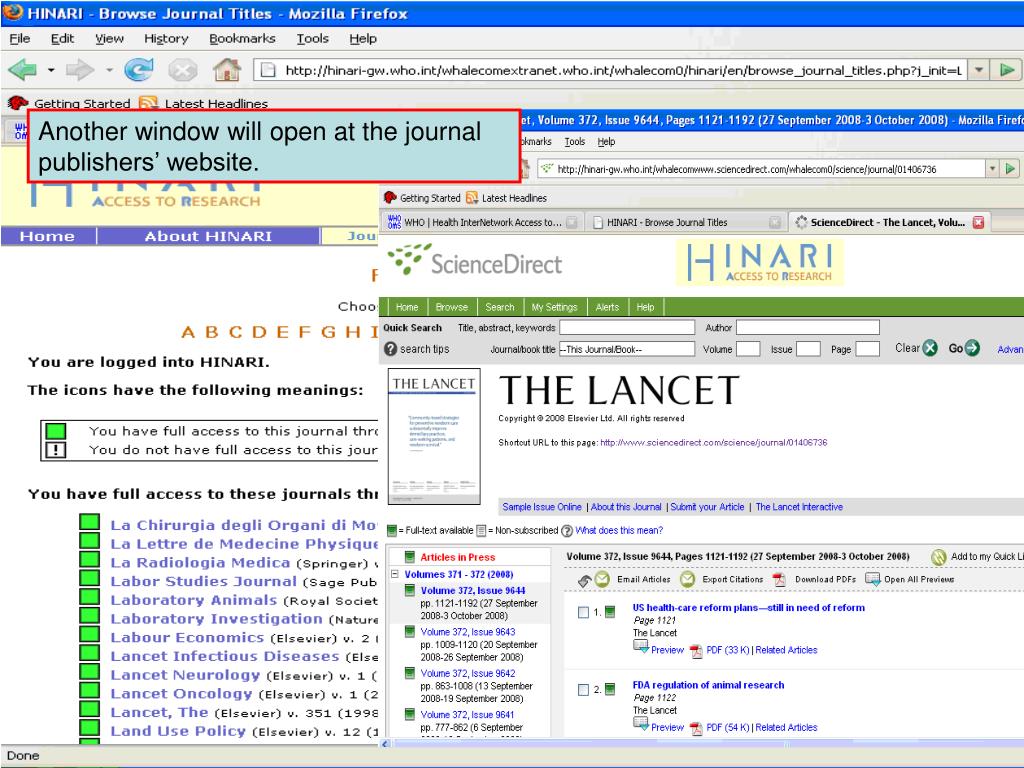1024x768 pixels.
Task: Reload the page with the Refresh icon
Action: click(139, 69)
